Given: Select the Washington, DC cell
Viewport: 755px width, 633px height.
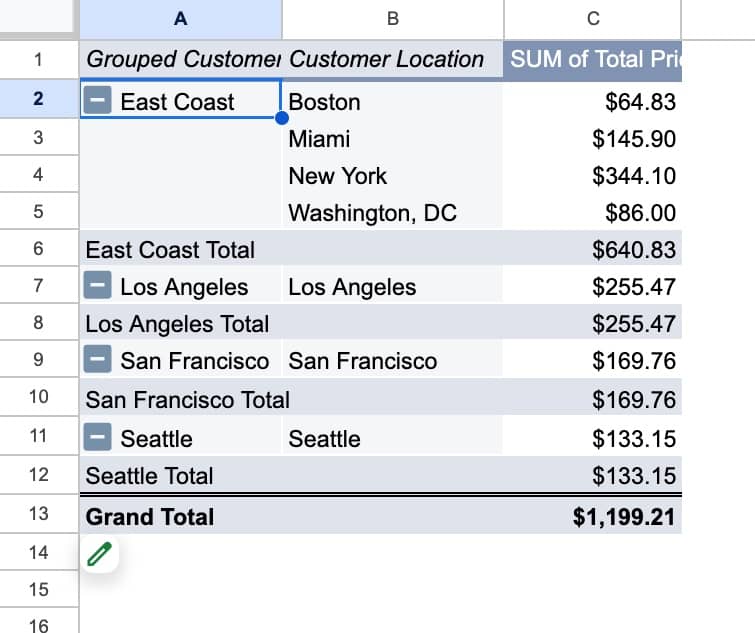Looking at the screenshot, I should point(393,212).
